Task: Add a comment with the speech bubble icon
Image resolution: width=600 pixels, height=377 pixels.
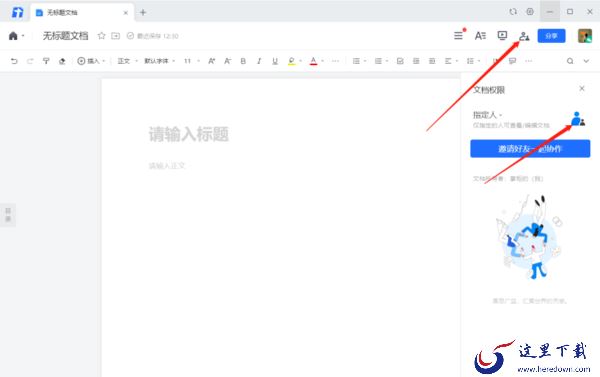Action: click(x=512, y=61)
